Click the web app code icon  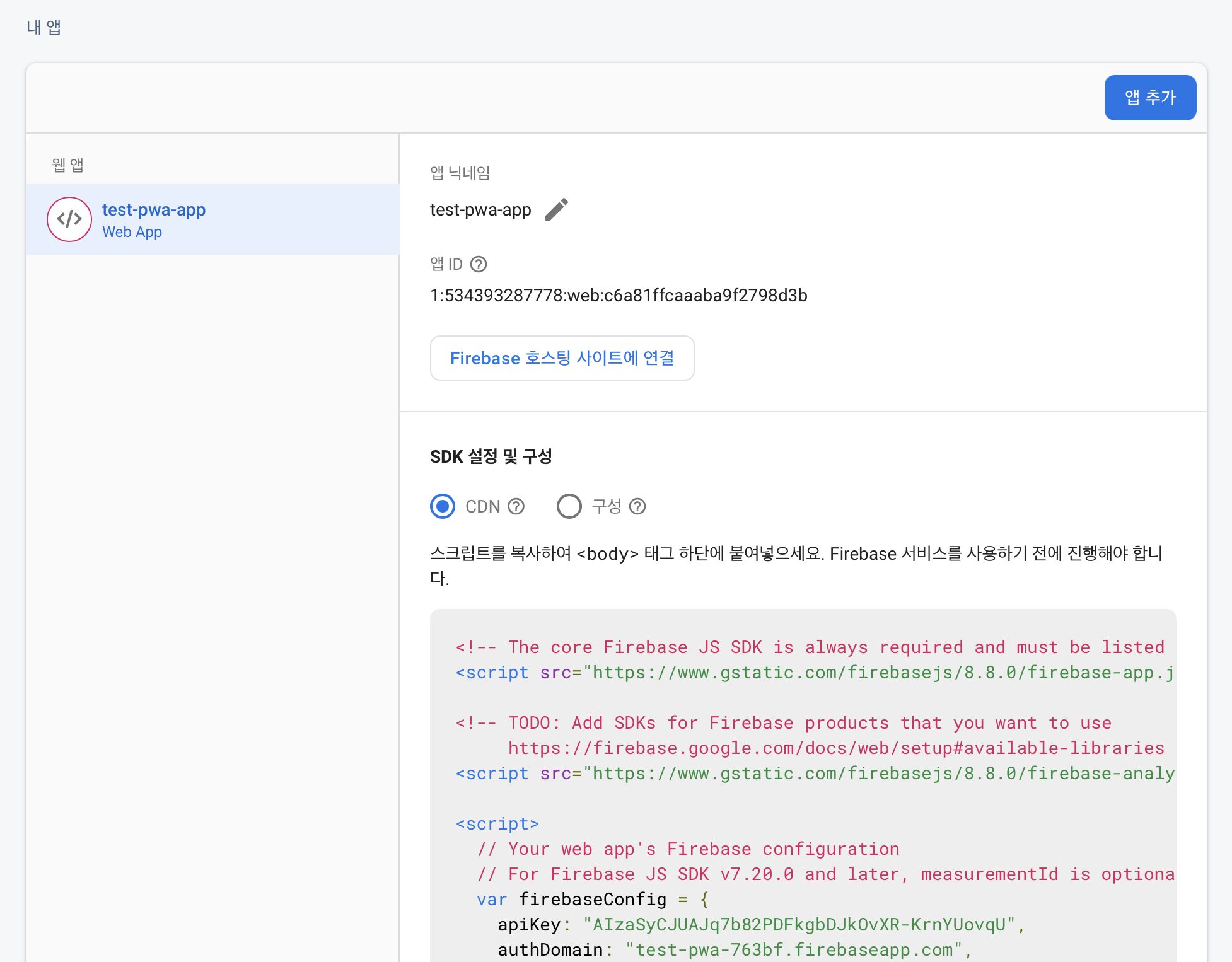coord(69,219)
